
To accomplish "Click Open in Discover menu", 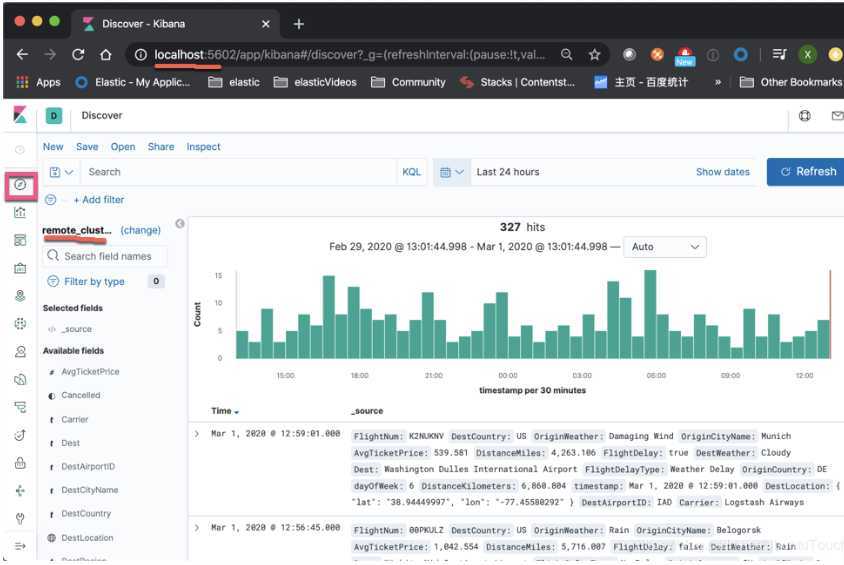I will 123,147.
